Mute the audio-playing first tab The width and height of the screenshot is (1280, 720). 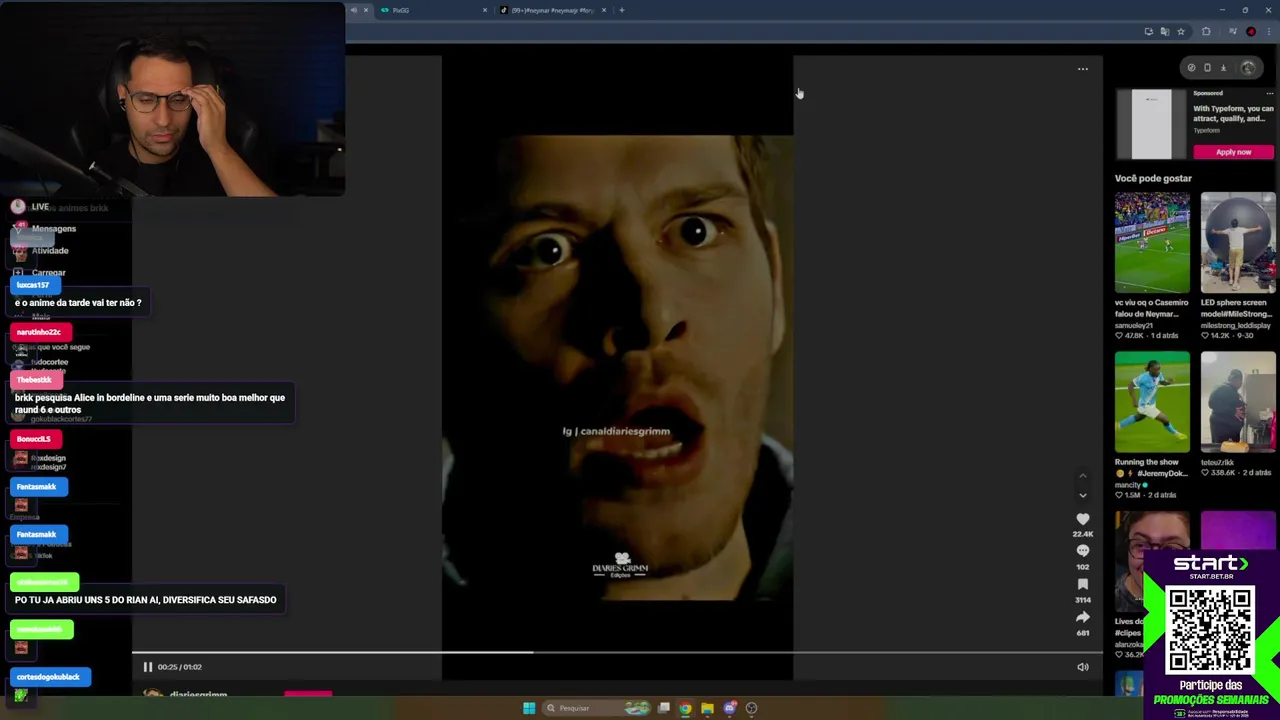coord(353,10)
